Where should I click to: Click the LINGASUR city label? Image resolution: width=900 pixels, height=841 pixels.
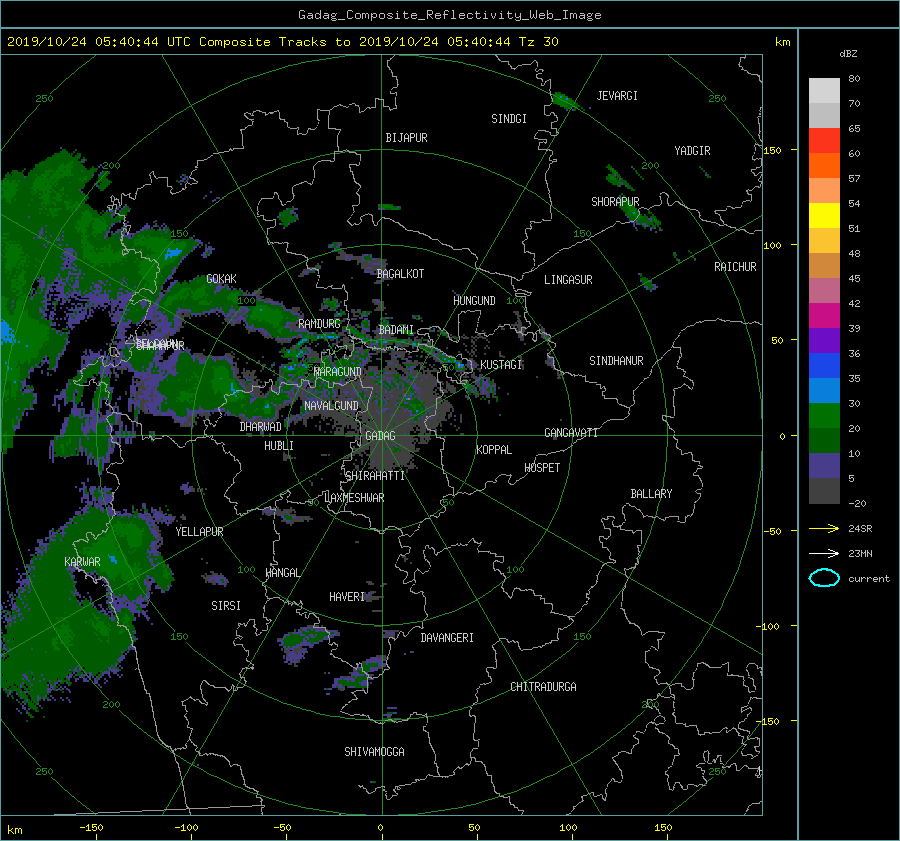tap(568, 280)
